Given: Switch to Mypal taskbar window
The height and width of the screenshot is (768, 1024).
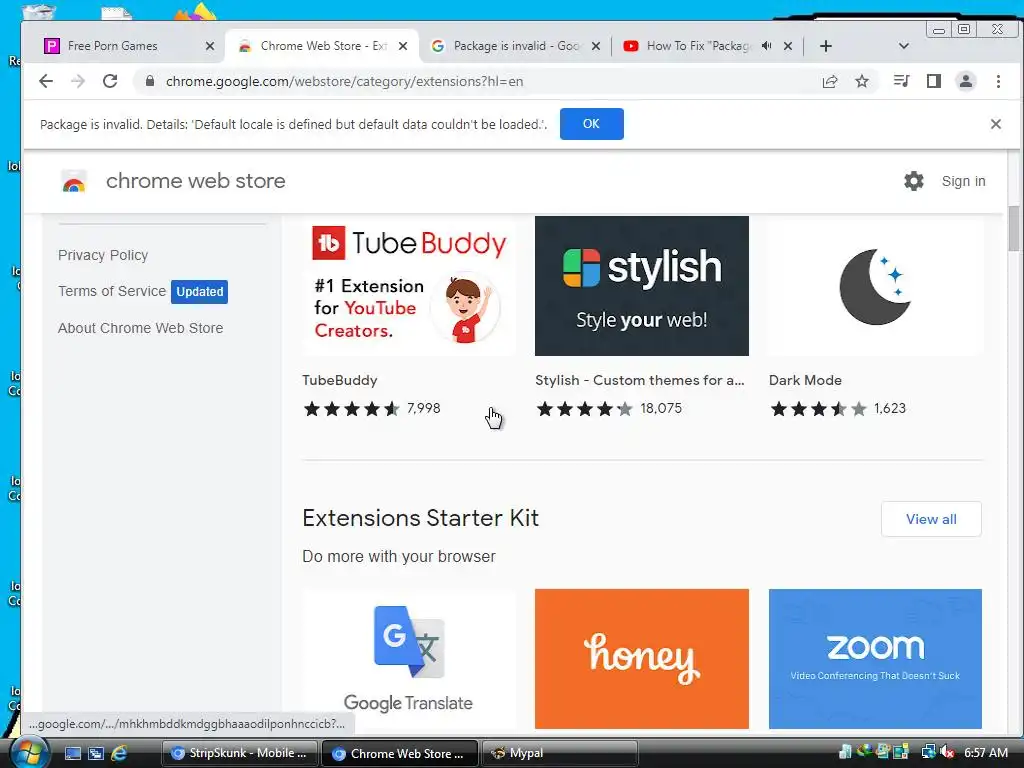Looking at the screenshot, I should coord(559,754).
